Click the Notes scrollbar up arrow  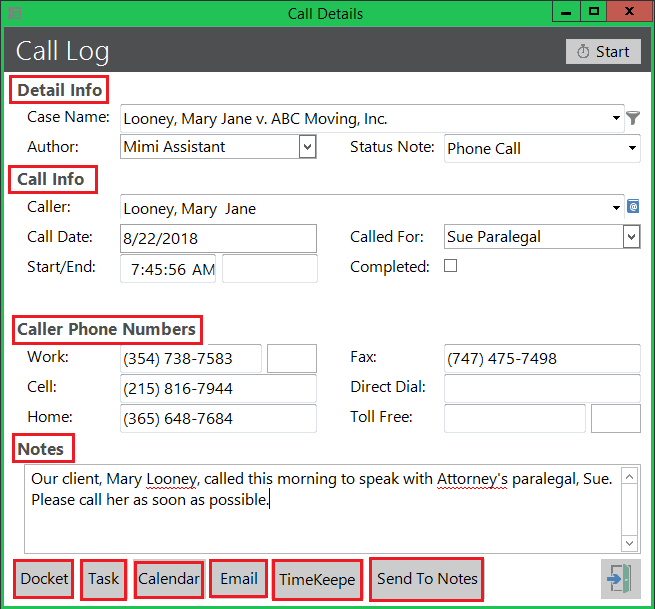coord(630,476)
